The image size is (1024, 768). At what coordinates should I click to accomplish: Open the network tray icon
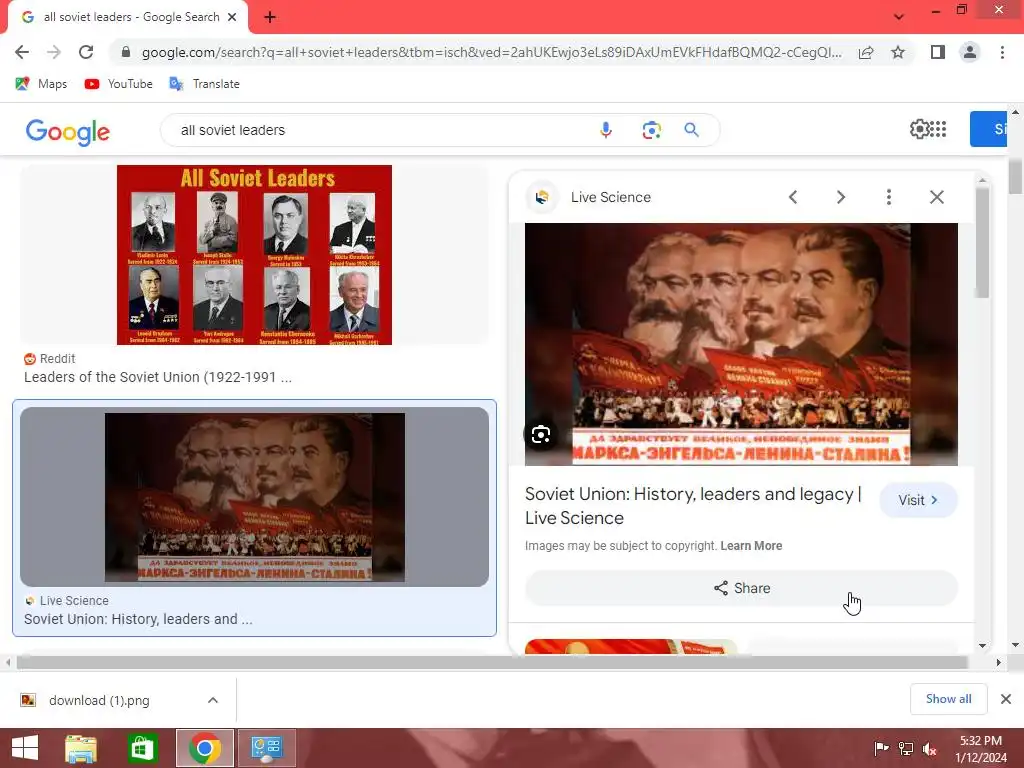(x=906, y=748)
